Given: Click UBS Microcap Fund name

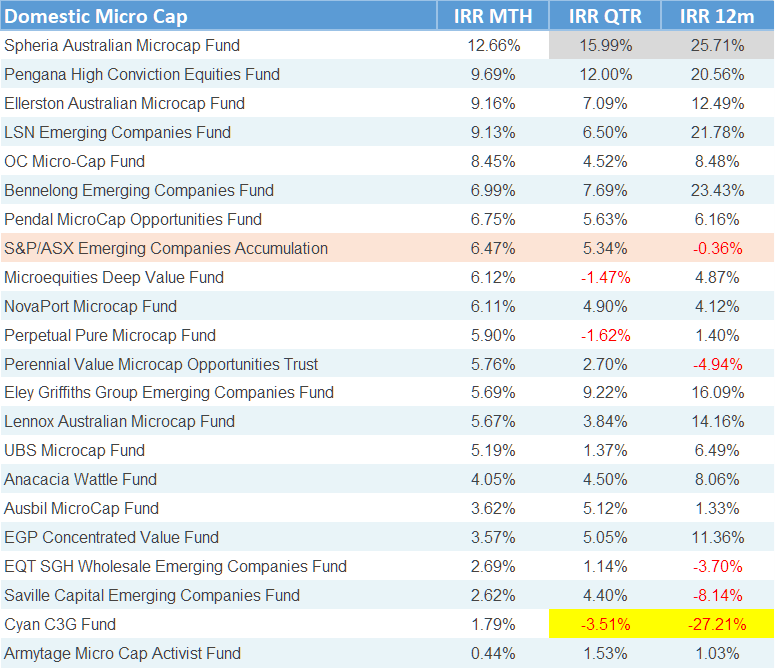Looking at the screenshot, I should coord(75,450).
